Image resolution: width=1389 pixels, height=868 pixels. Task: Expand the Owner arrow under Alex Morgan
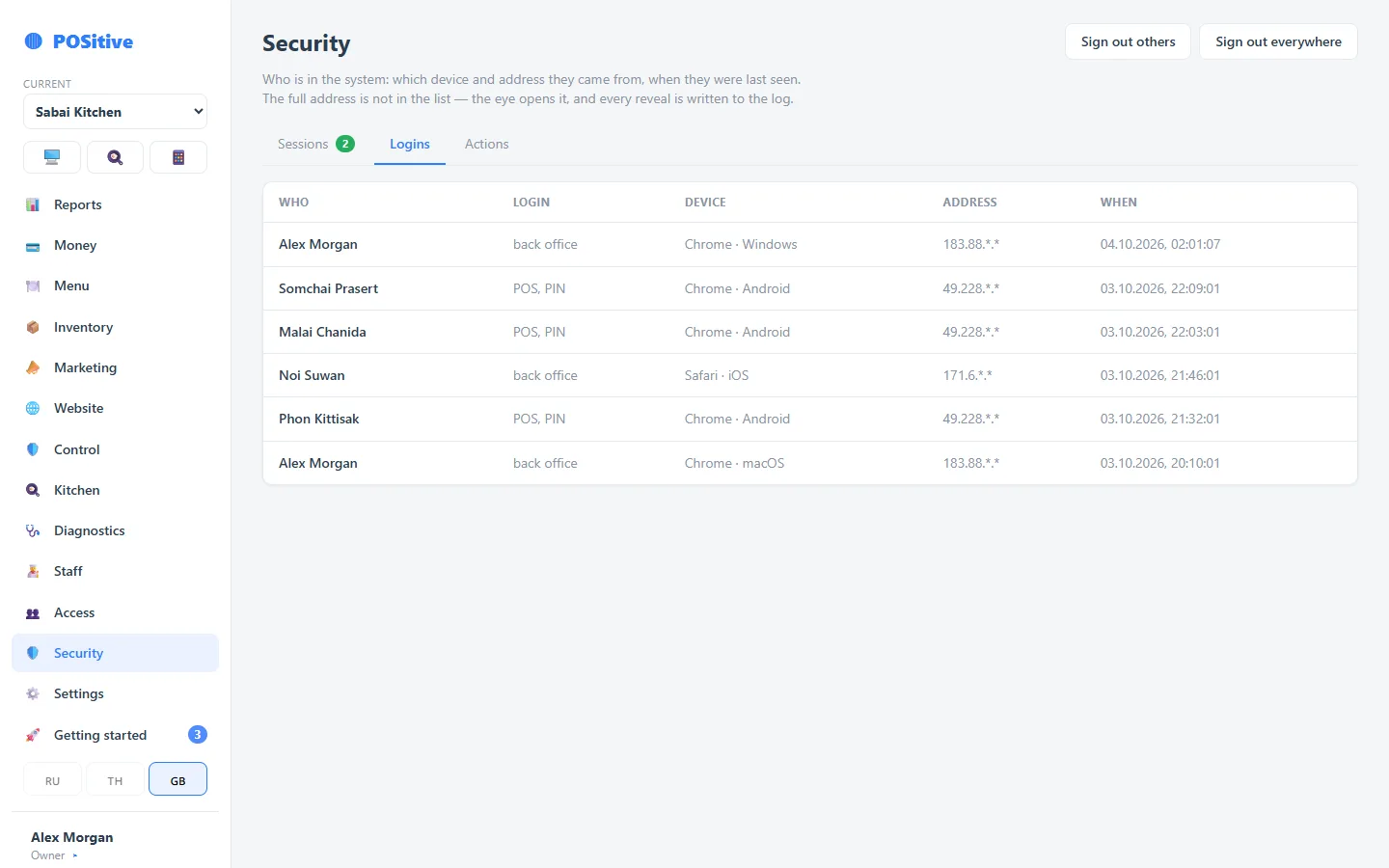(x=75, y=855)
